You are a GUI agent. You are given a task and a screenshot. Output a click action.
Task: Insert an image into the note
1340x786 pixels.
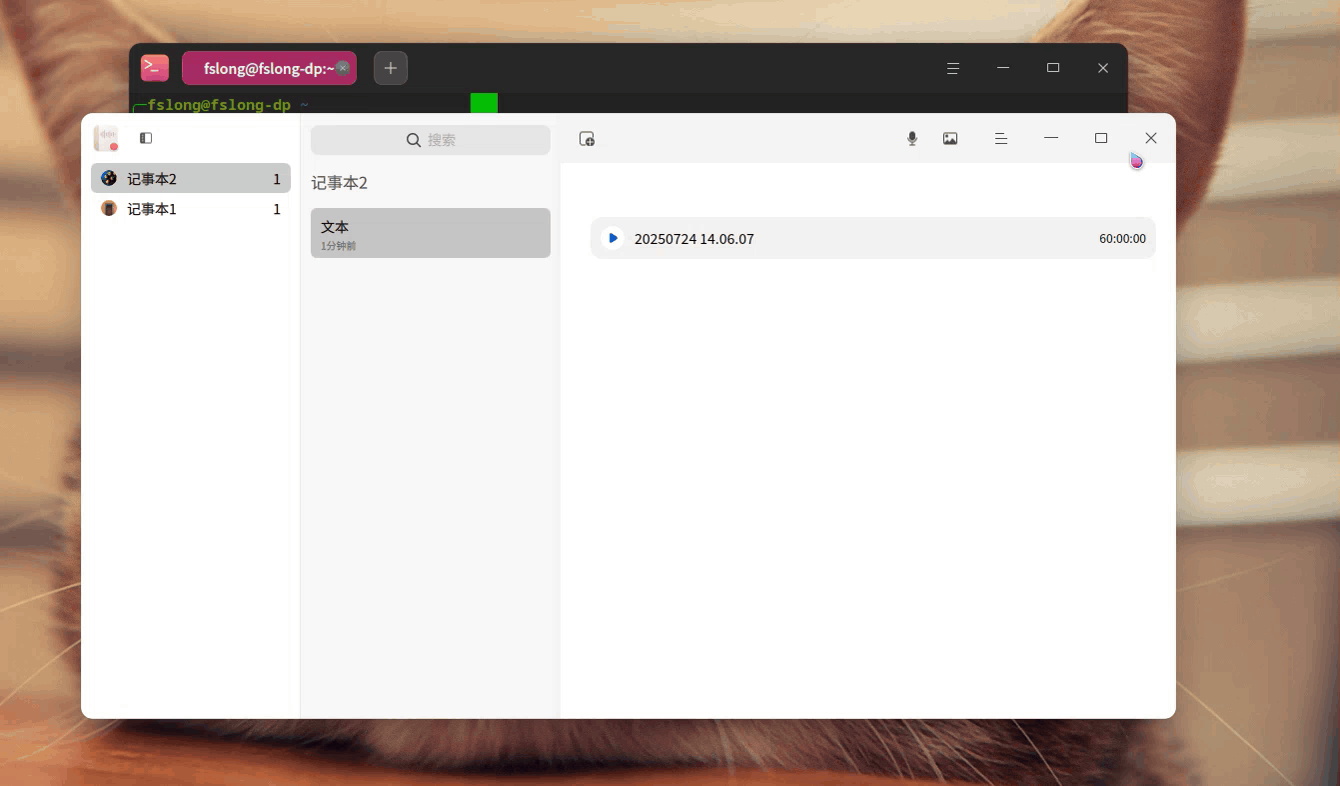(950, 139)
